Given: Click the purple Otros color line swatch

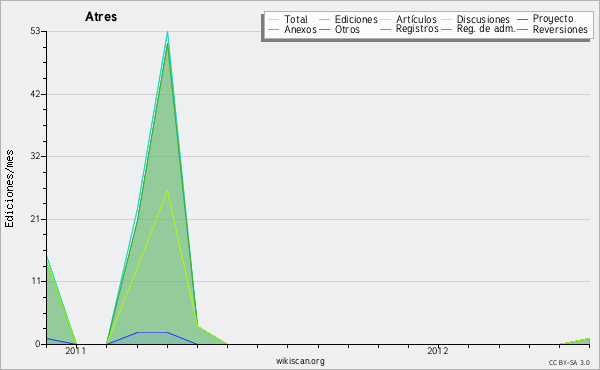Looking at the screenshot, I should (324, 29).
